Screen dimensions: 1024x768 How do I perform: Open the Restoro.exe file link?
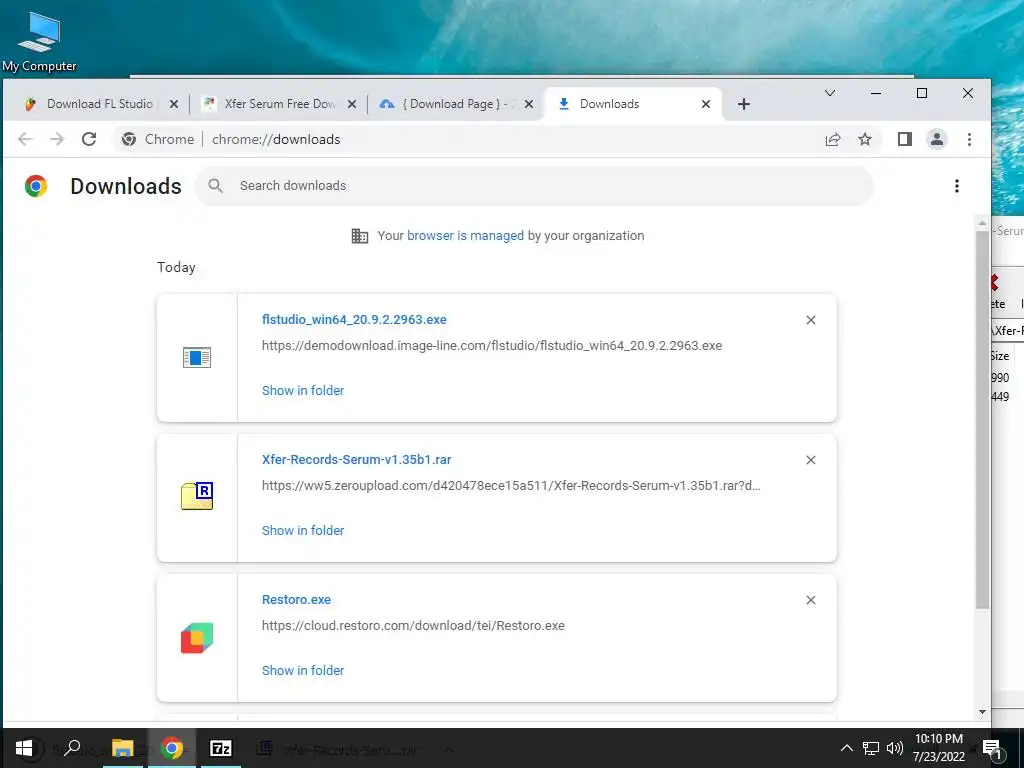[296, 600]
